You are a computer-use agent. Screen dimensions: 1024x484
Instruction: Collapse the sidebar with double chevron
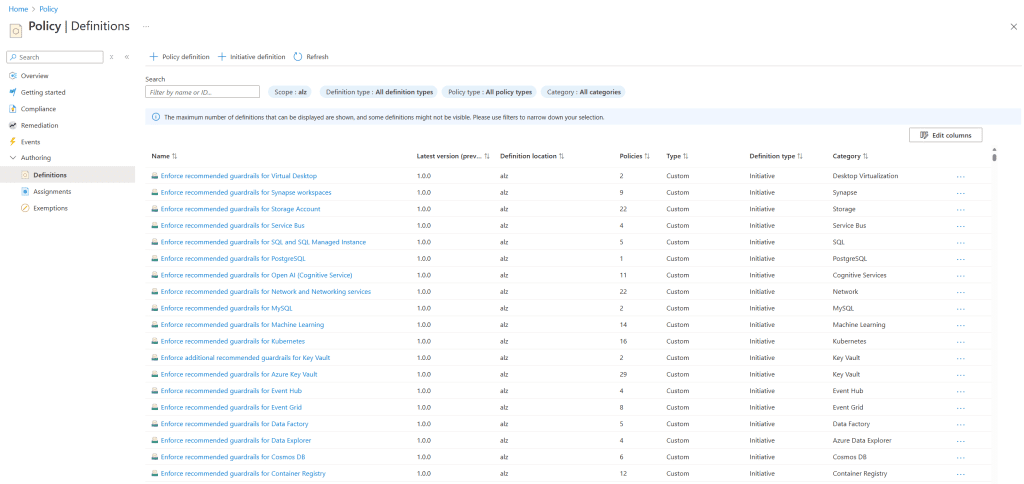pos(127,57)
